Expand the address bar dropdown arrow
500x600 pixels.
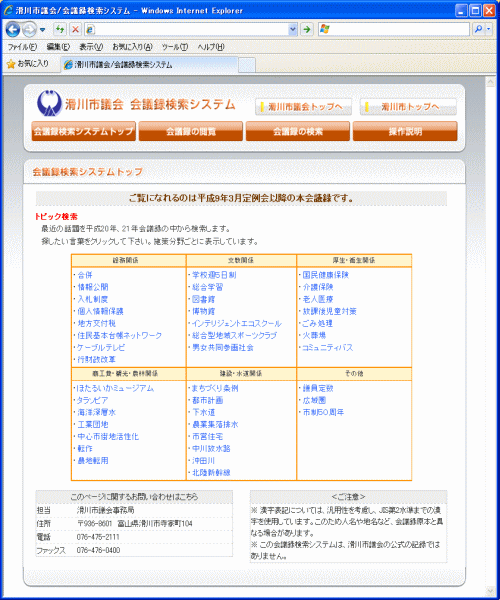[x=293, y=29]
